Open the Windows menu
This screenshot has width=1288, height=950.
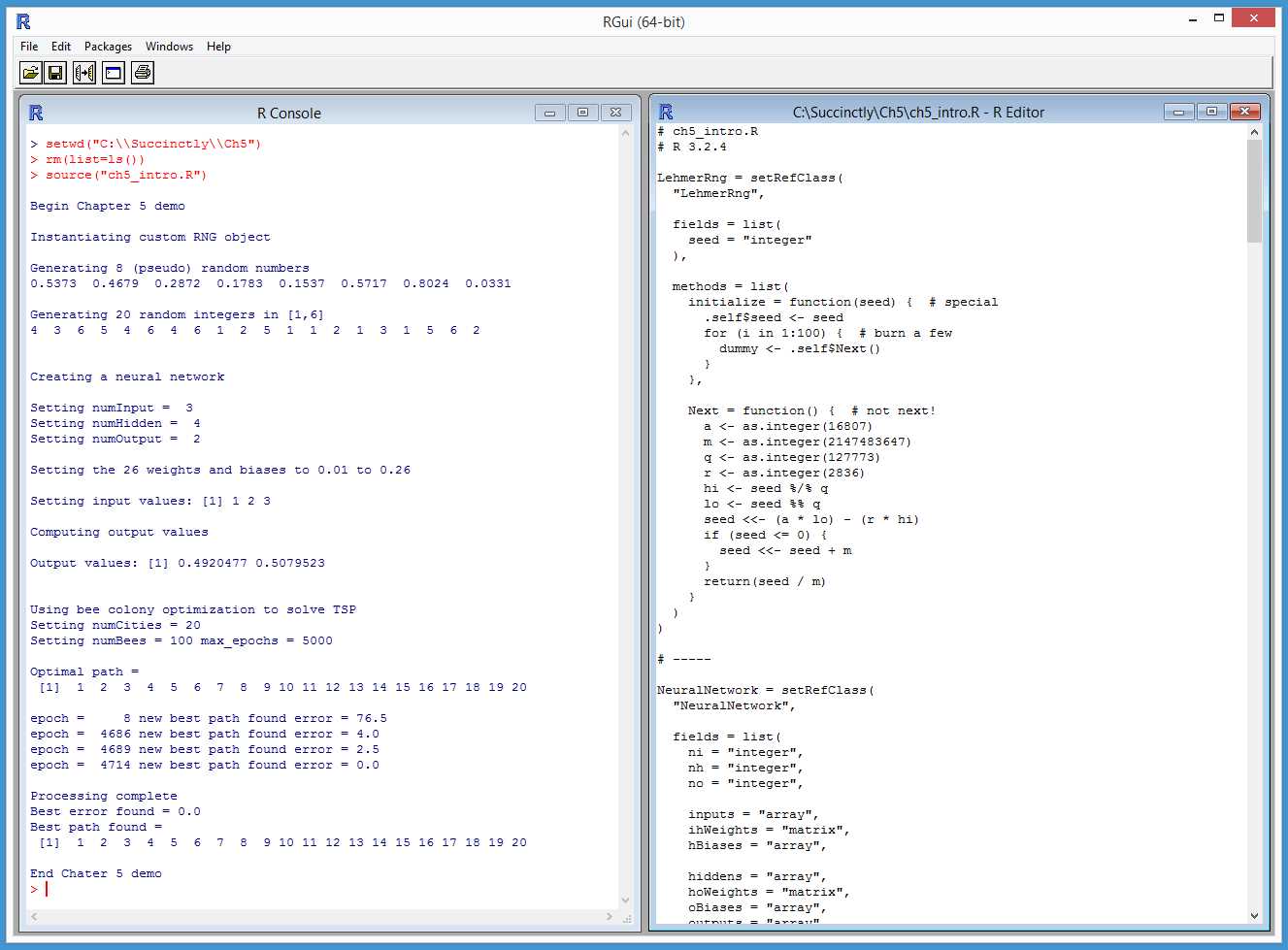tap(169, 46)
